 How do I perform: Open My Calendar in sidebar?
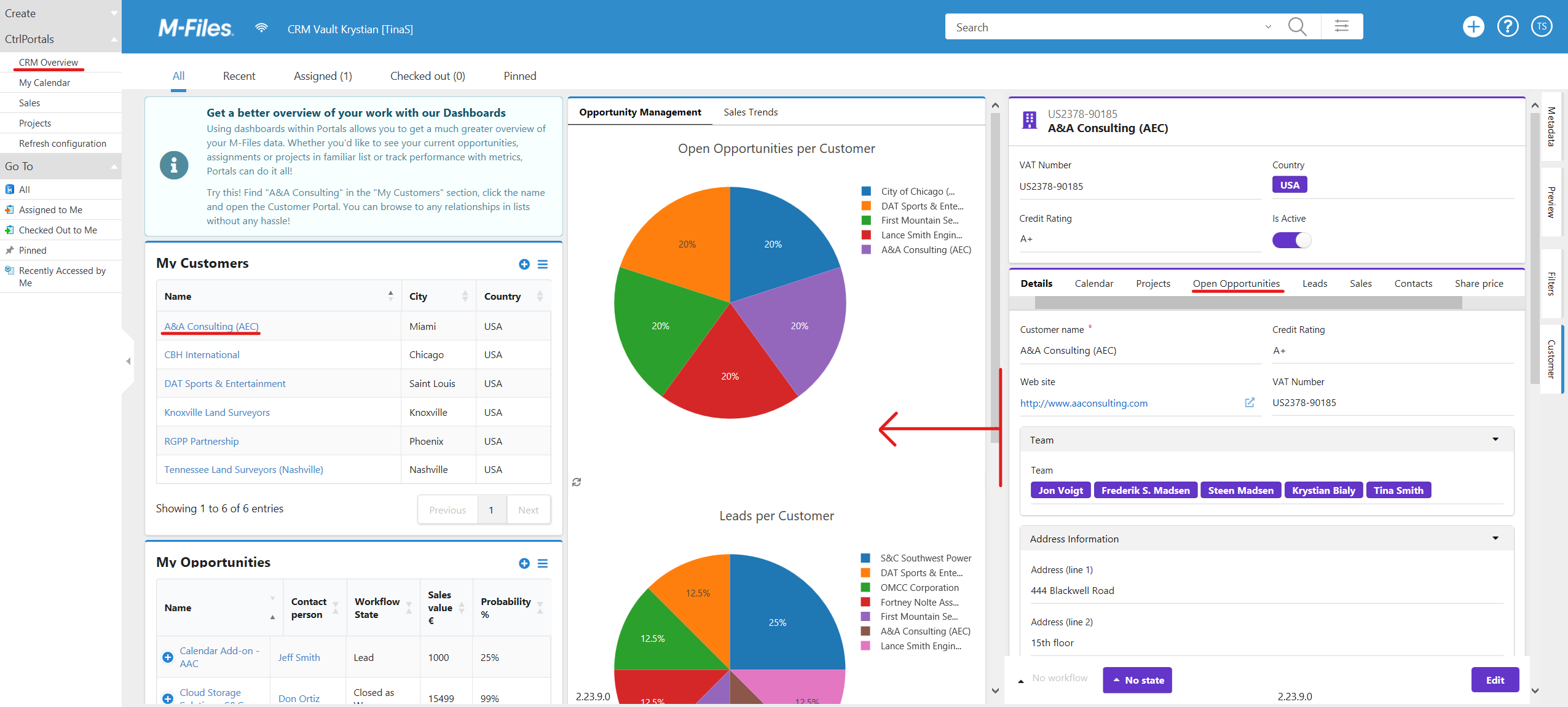pyautogui.click(x=44, y=82)
